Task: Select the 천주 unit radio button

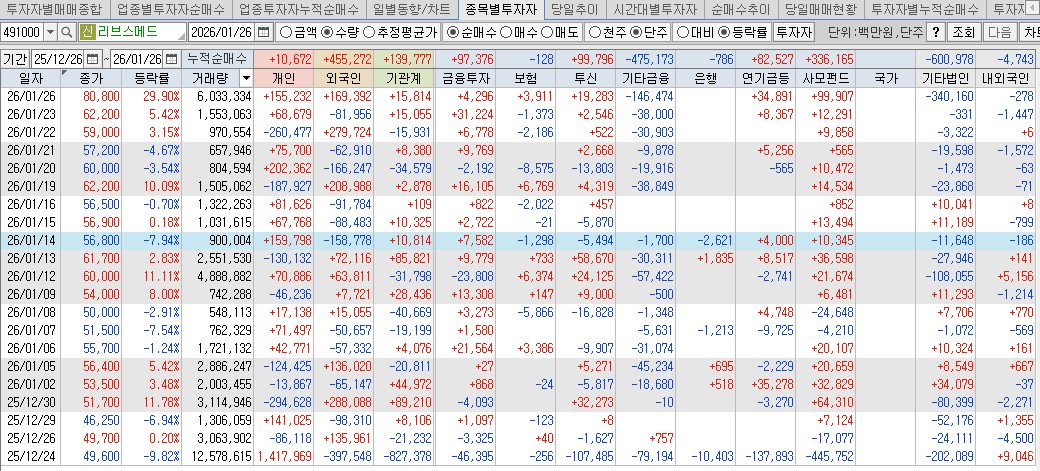Action: coord(594,32)
